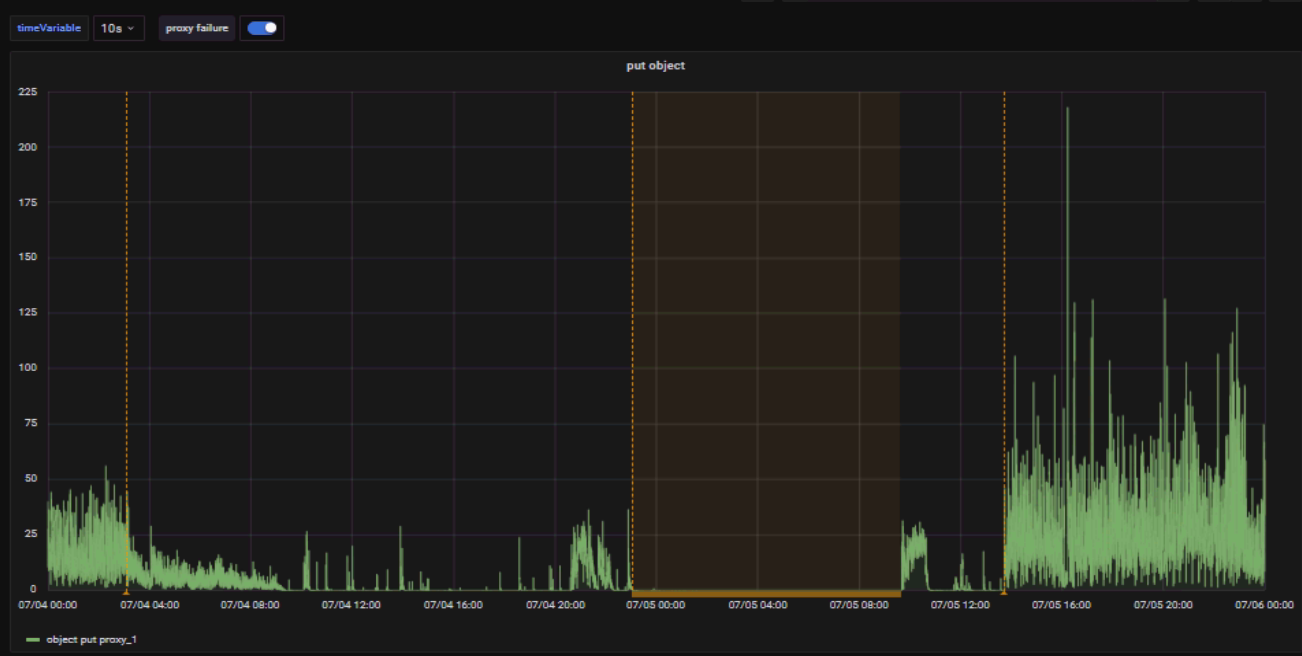The width and height of the screenshot is (1302, 656).
Task: Click the 100 value on the y-axis
Action: [27, 368]
